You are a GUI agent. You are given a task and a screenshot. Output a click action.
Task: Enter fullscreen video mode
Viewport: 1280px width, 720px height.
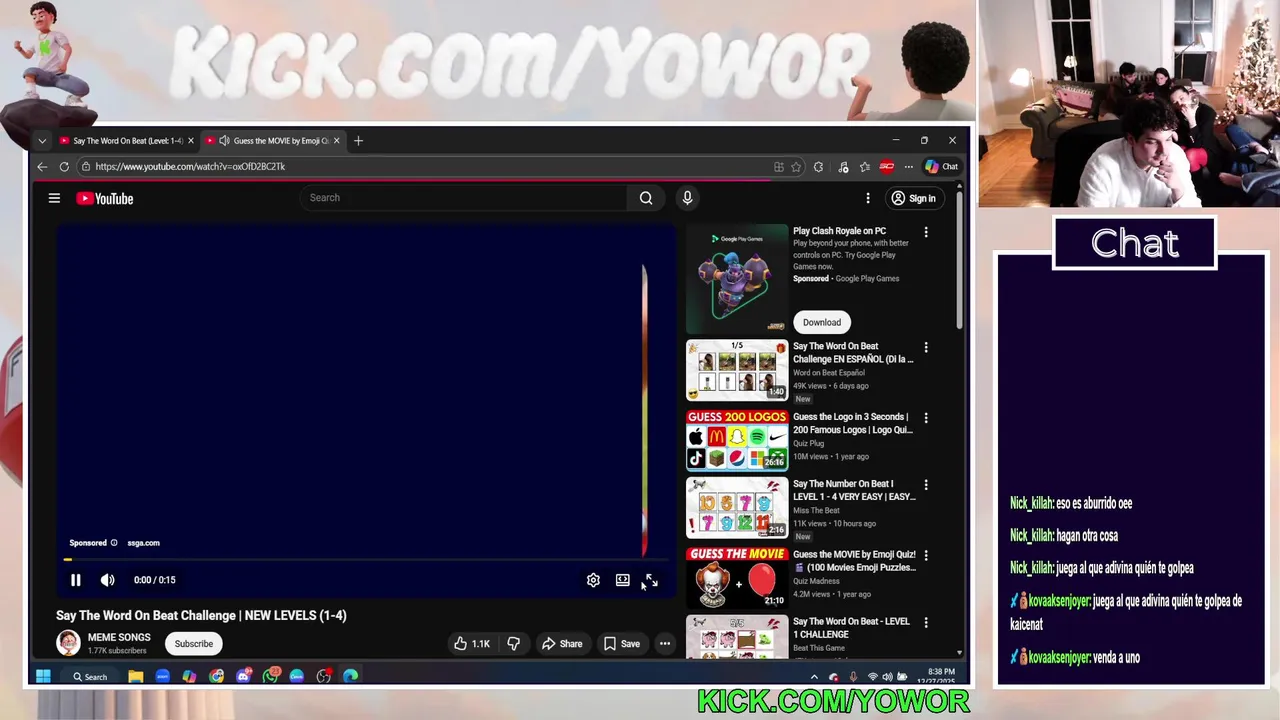tap(651, 580)
